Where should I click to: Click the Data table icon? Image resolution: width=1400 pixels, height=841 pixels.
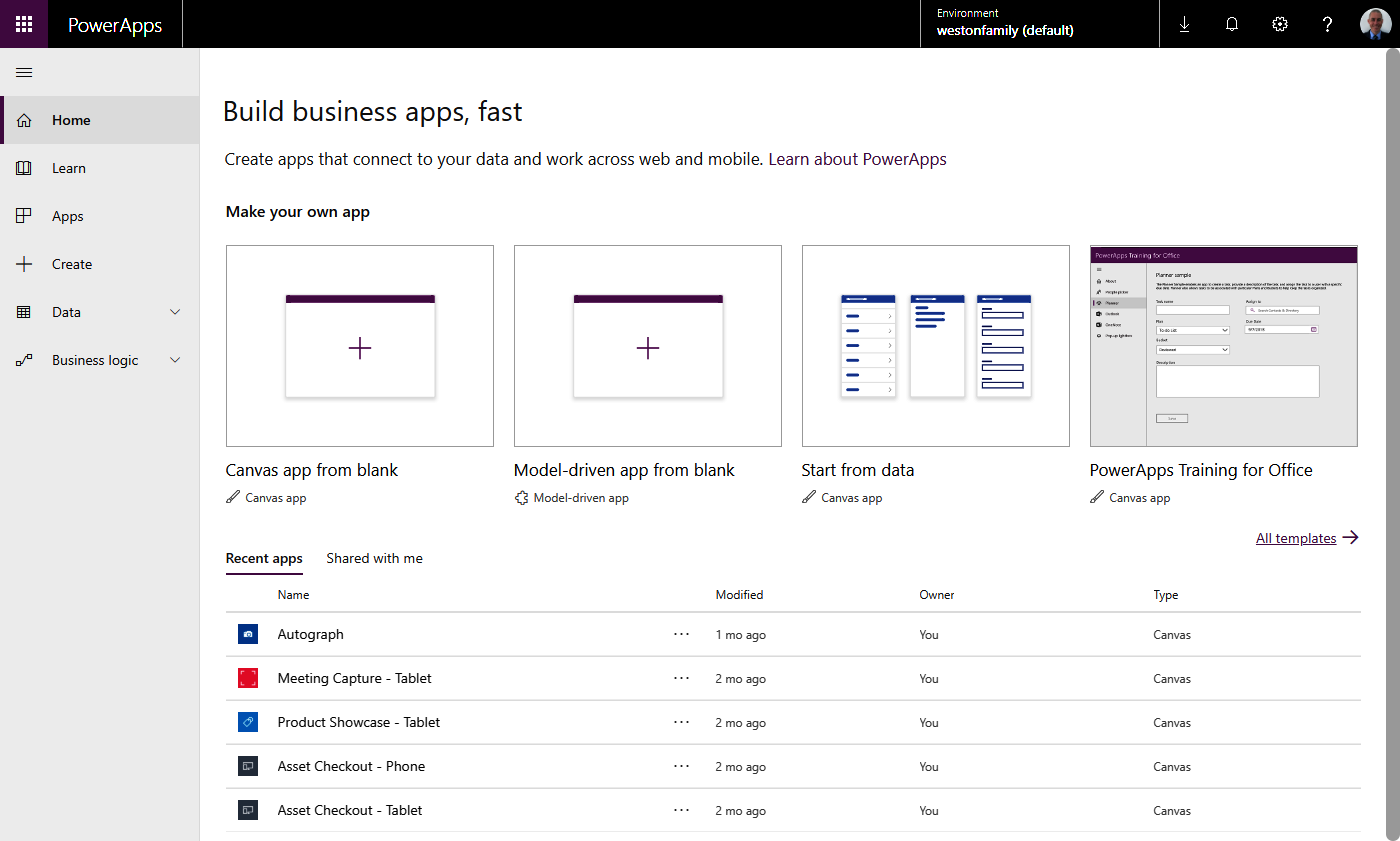coord(24,312)
